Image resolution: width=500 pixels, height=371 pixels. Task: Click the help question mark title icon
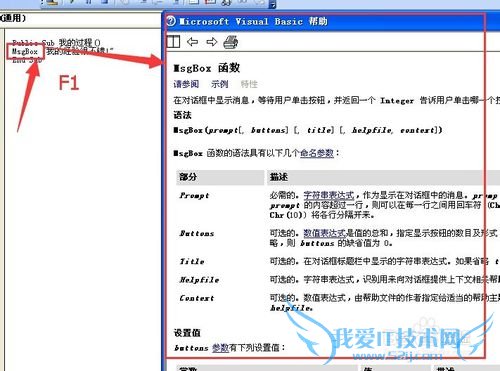click(x=171, y=21)
